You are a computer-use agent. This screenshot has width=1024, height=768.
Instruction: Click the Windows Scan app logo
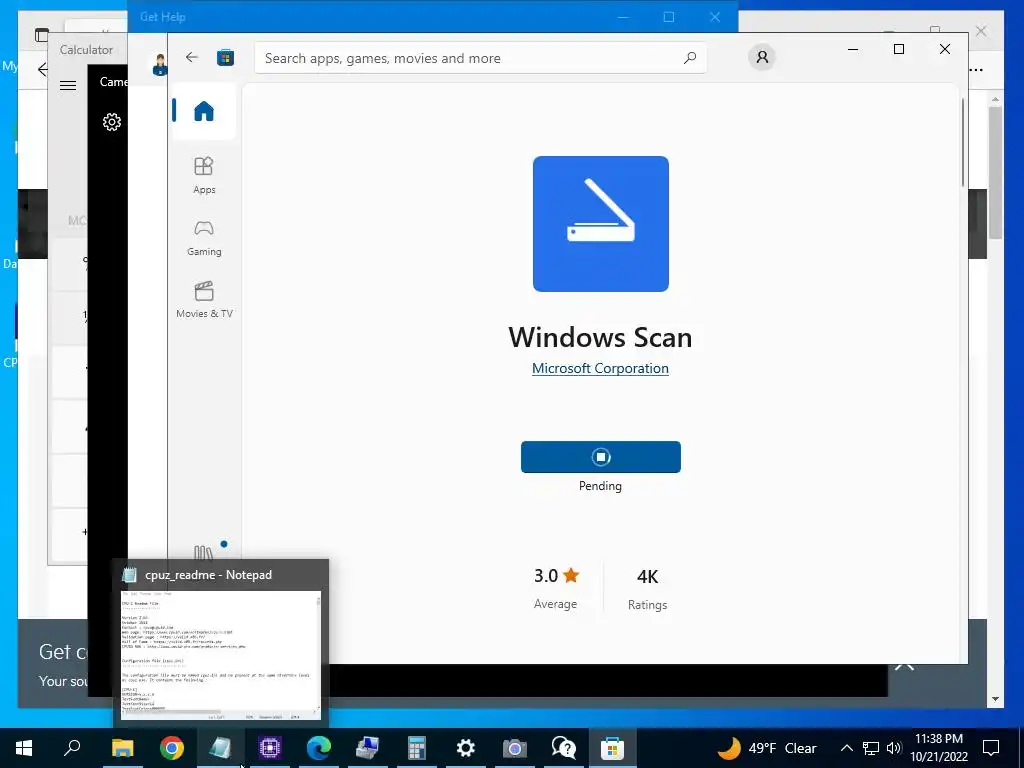601,224
